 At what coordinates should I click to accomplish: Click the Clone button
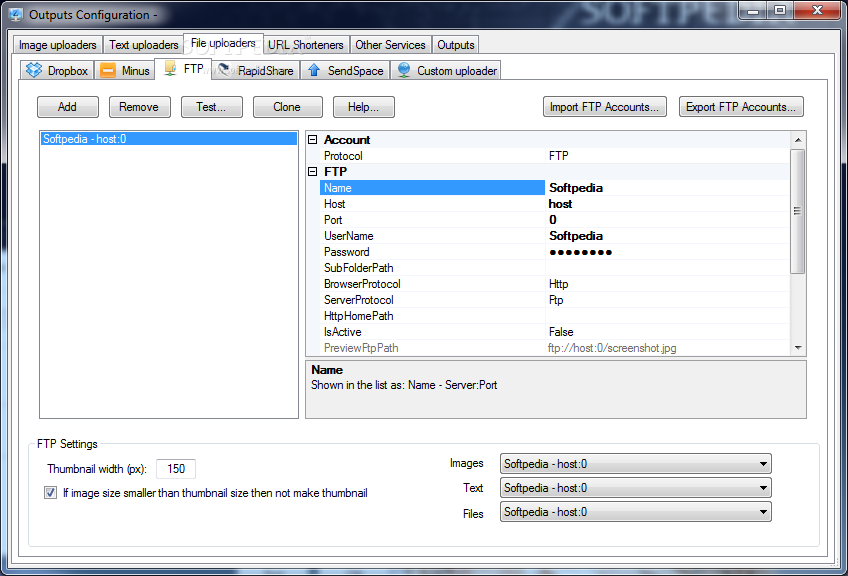tap(287, 107)
